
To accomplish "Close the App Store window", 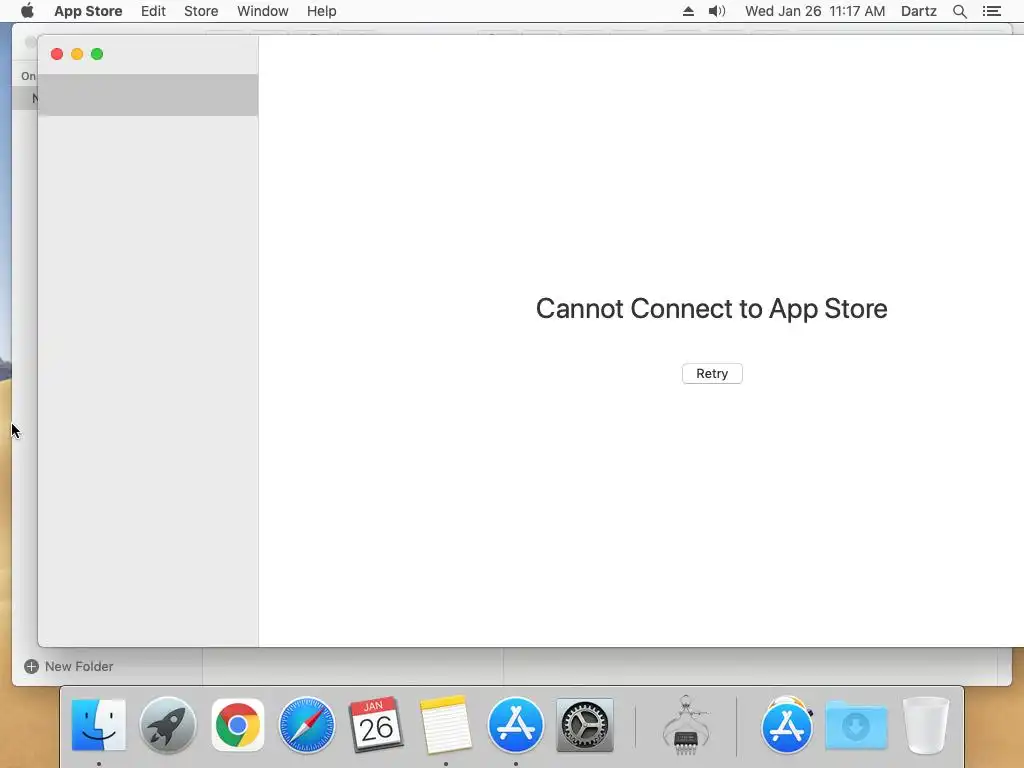I will click(57, 54).
